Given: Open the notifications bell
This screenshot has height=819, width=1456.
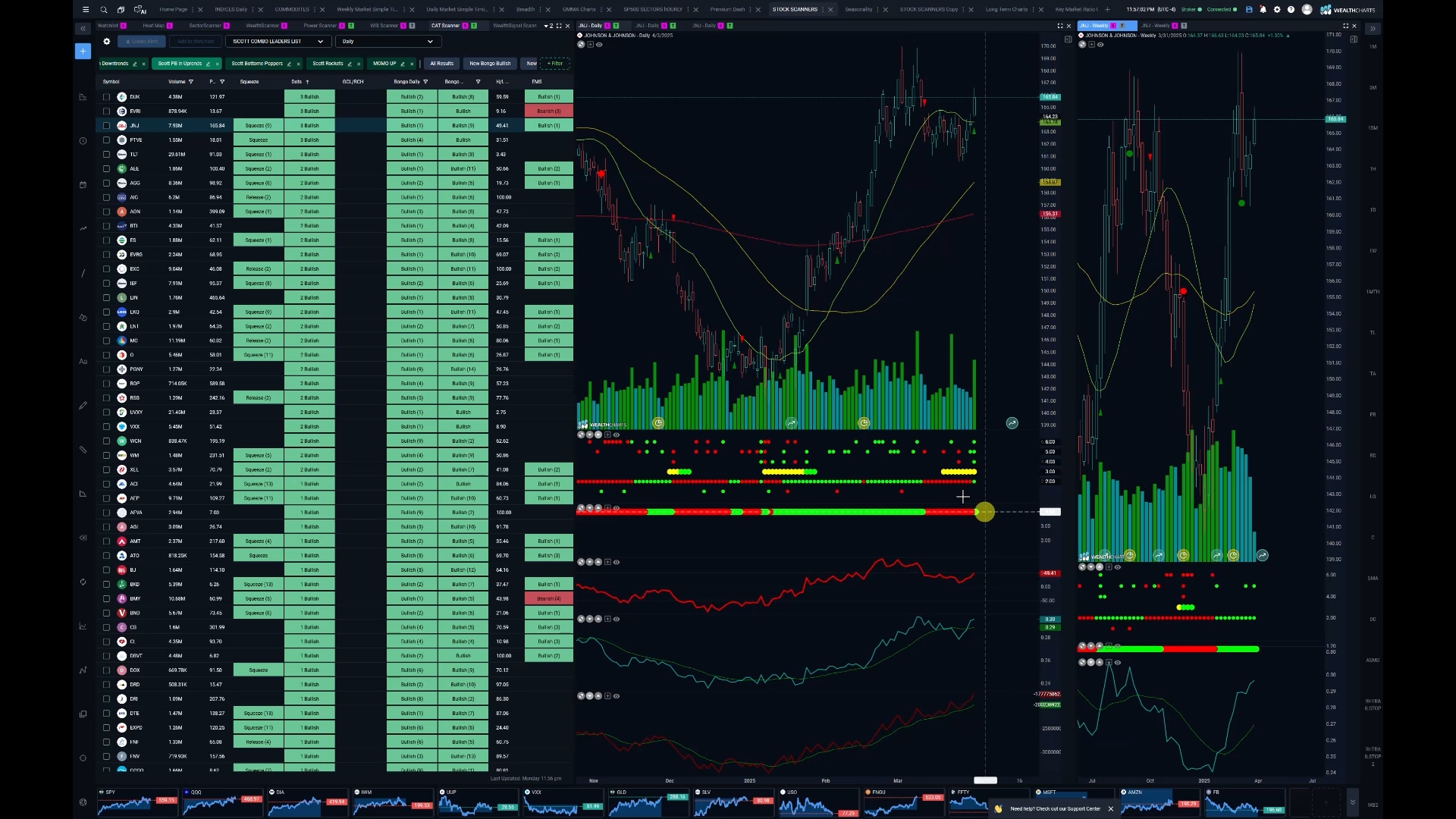Looking at the screenshot, I should (1263, 10).
